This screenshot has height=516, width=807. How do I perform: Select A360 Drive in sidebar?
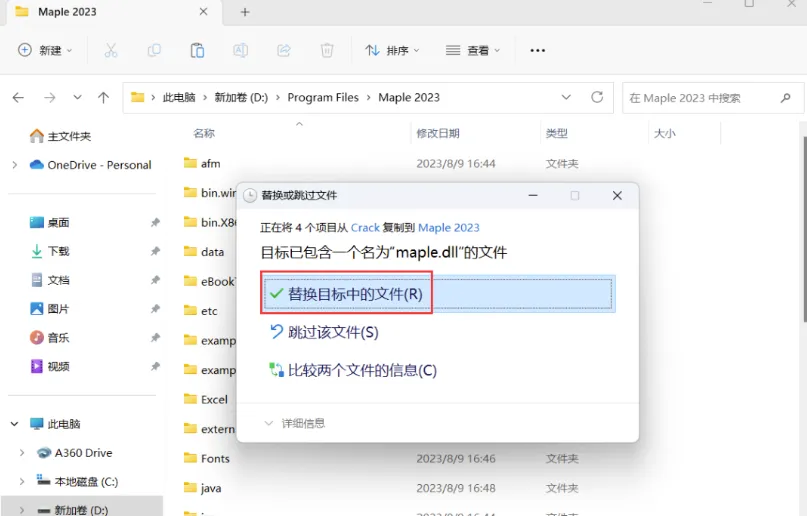(75, 453)
